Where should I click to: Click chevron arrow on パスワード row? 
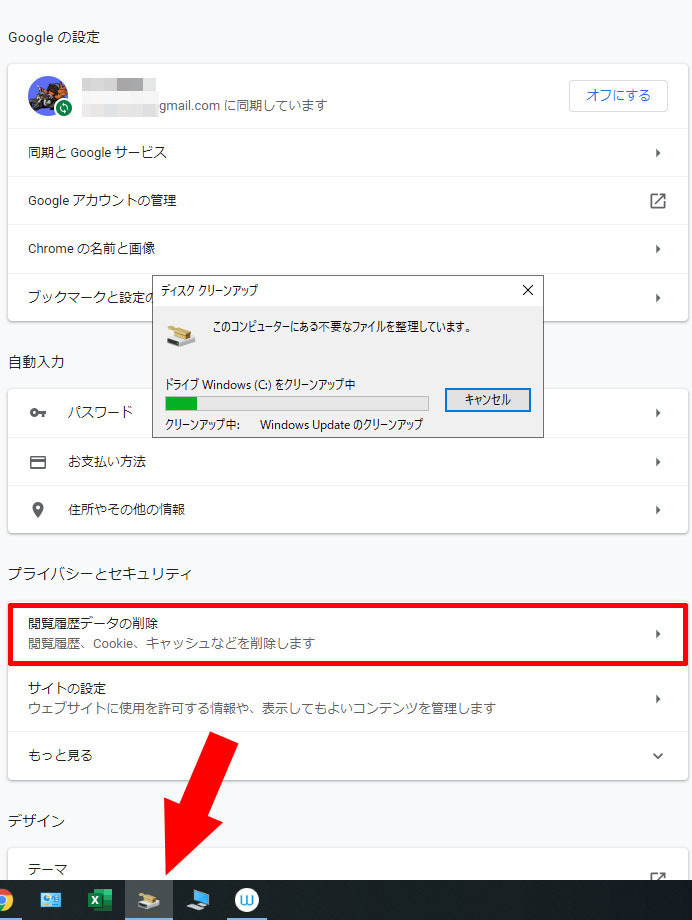[x=658, y=413]
